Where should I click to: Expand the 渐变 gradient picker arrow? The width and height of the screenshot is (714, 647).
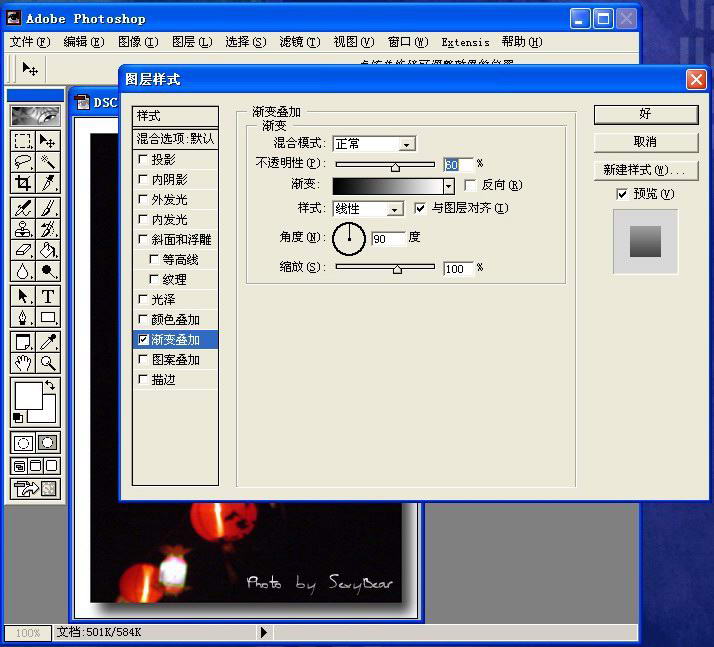point(448,186)
